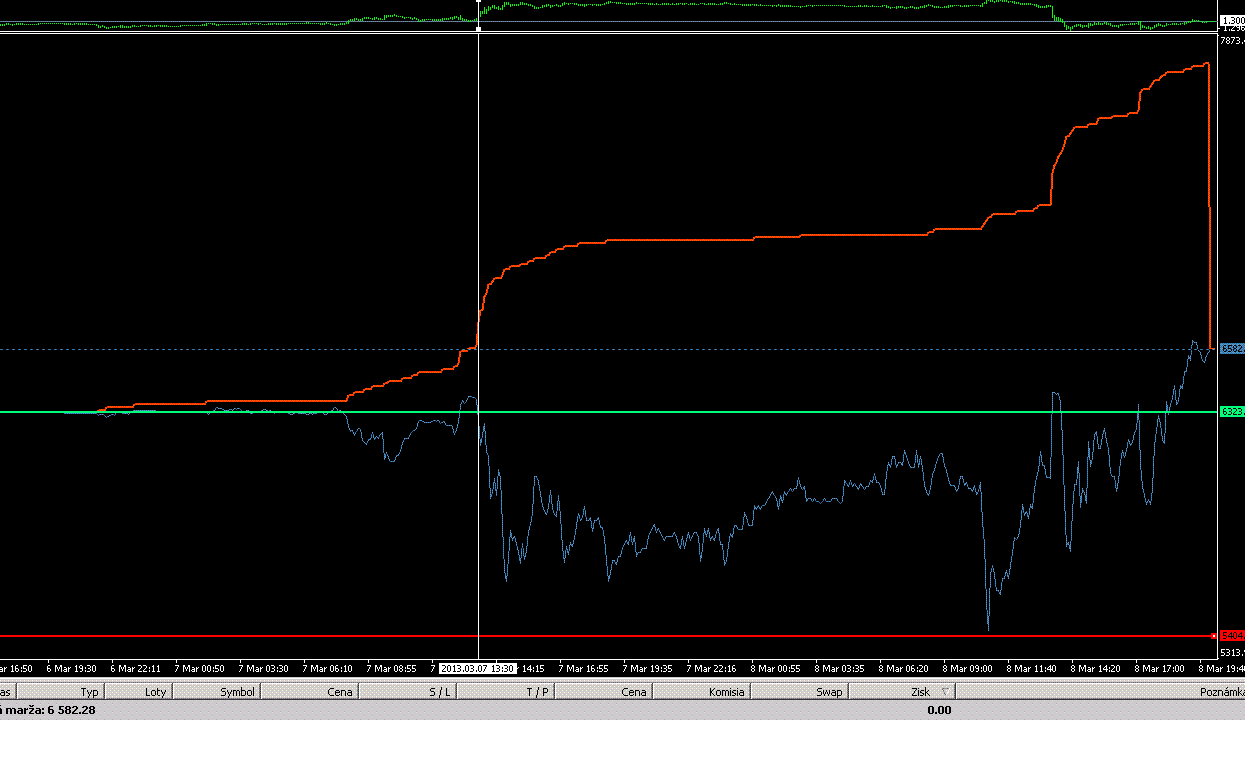Click the Cena header next to Symbol
The height and width of the screenshot is (778, 1245).
[309, 691]
